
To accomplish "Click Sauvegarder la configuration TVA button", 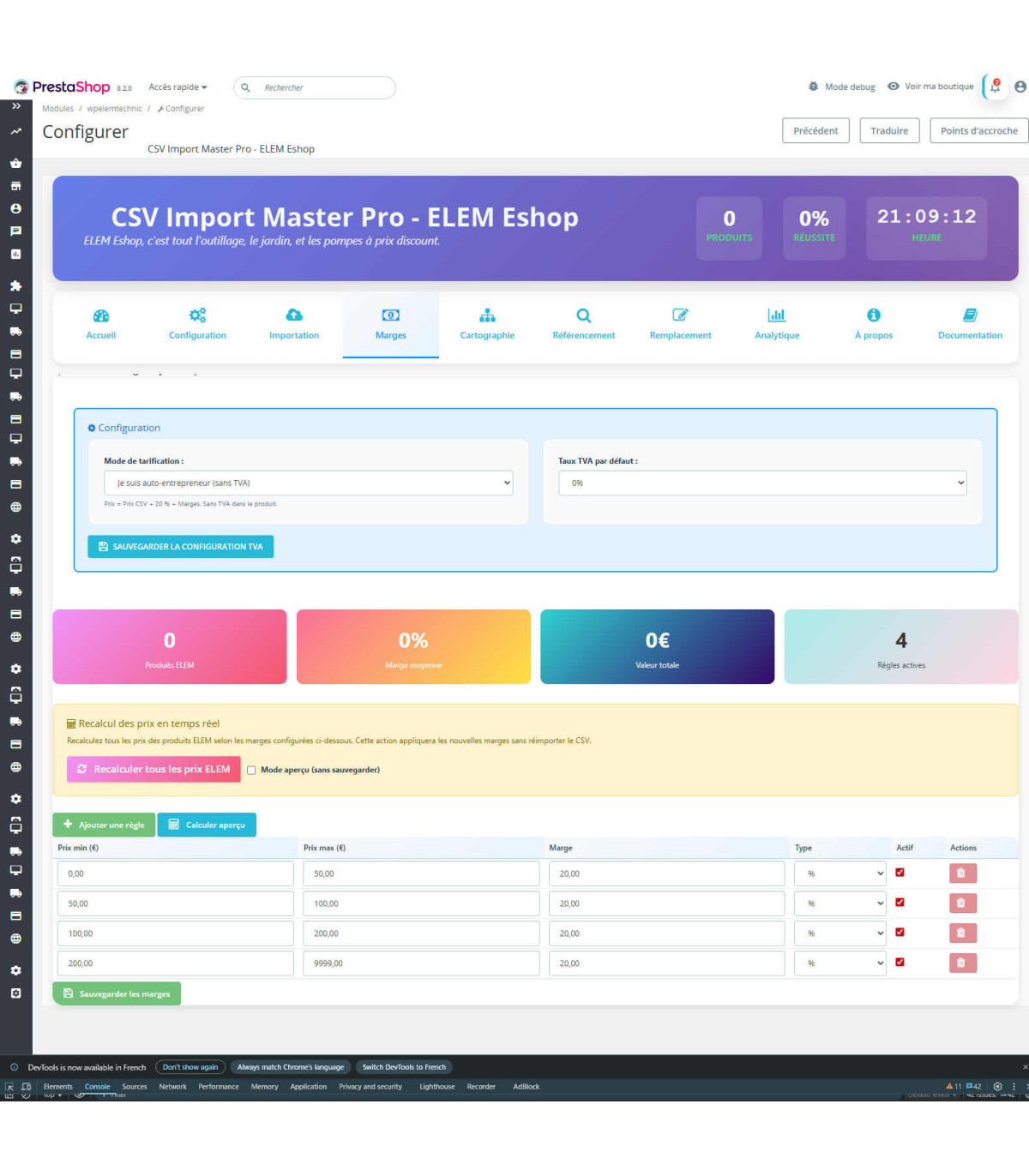I will (181, 547).
